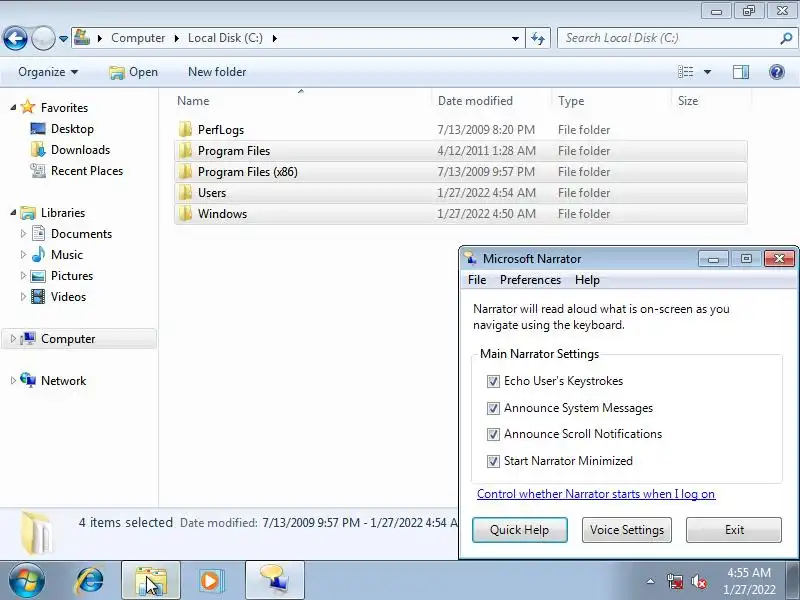Screen dimensions: 800x600
Task: Click the muted volume tray icon
Action: [698, 581]
